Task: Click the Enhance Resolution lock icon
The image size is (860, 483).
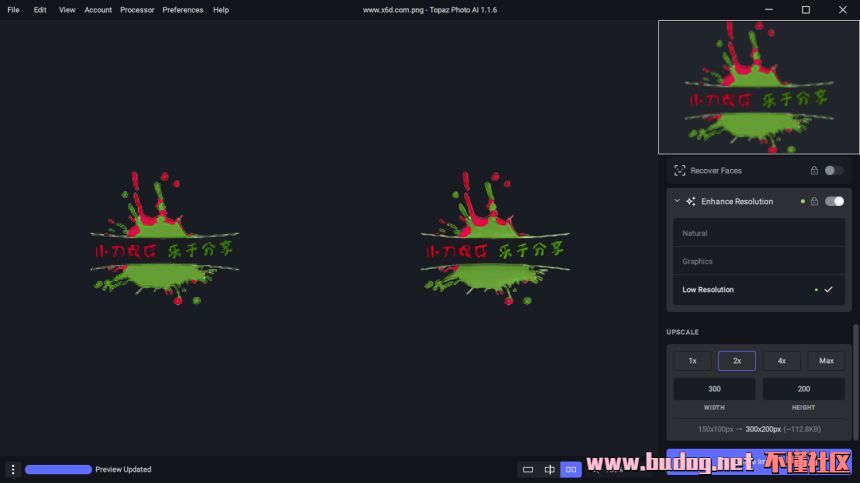Action: pyautogui.click(x=814, y=201)
